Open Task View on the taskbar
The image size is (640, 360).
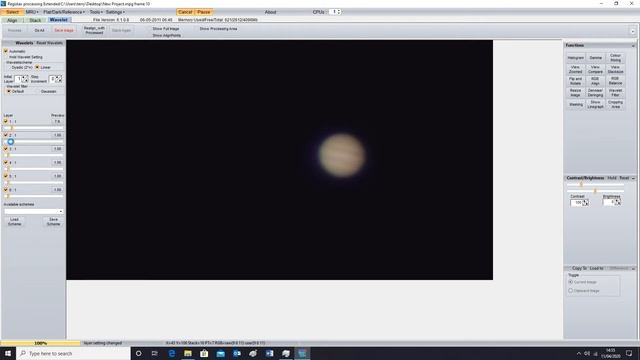[155, 353]
